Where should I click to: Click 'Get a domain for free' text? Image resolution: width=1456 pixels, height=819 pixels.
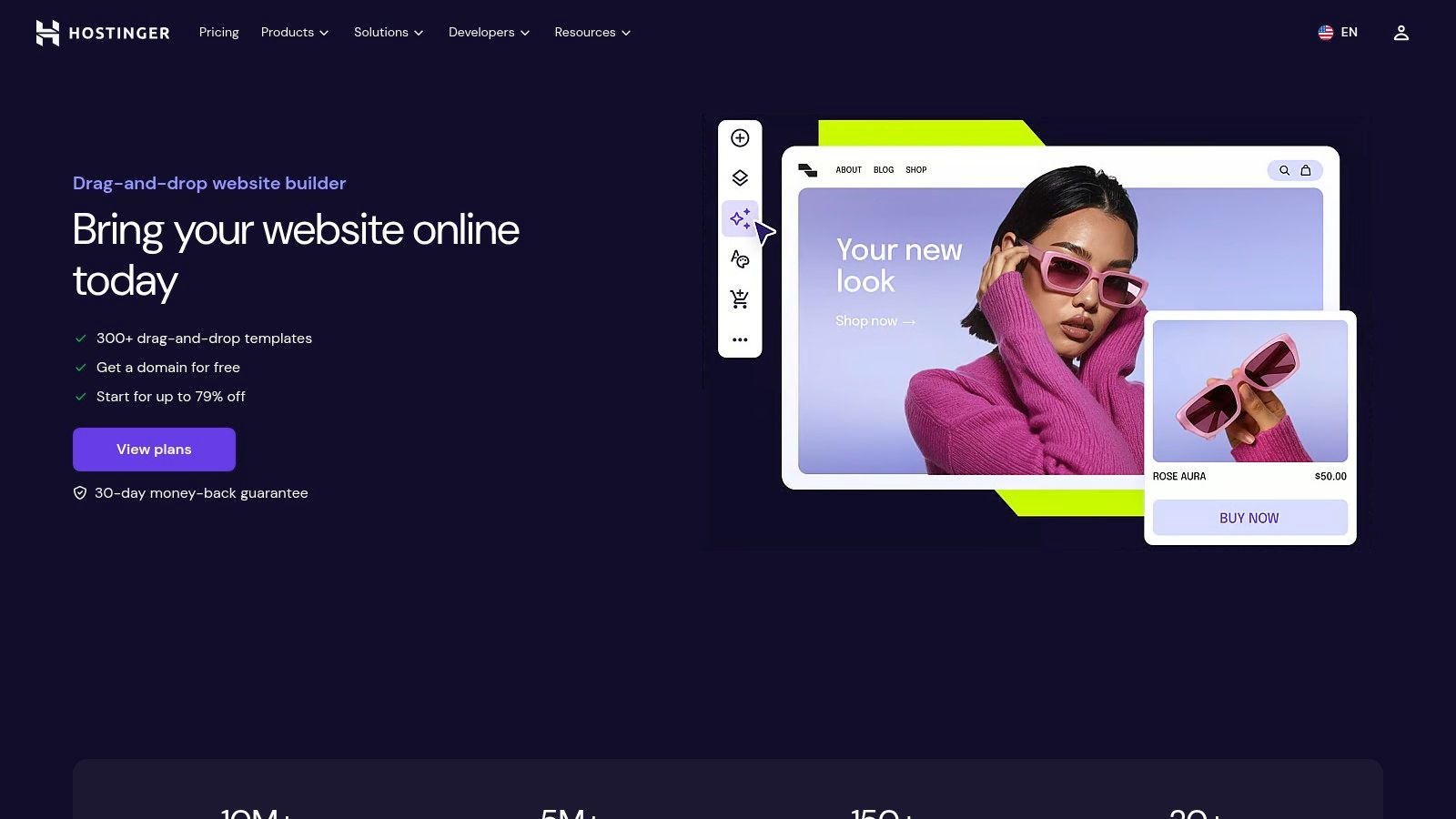pos(168,368)
